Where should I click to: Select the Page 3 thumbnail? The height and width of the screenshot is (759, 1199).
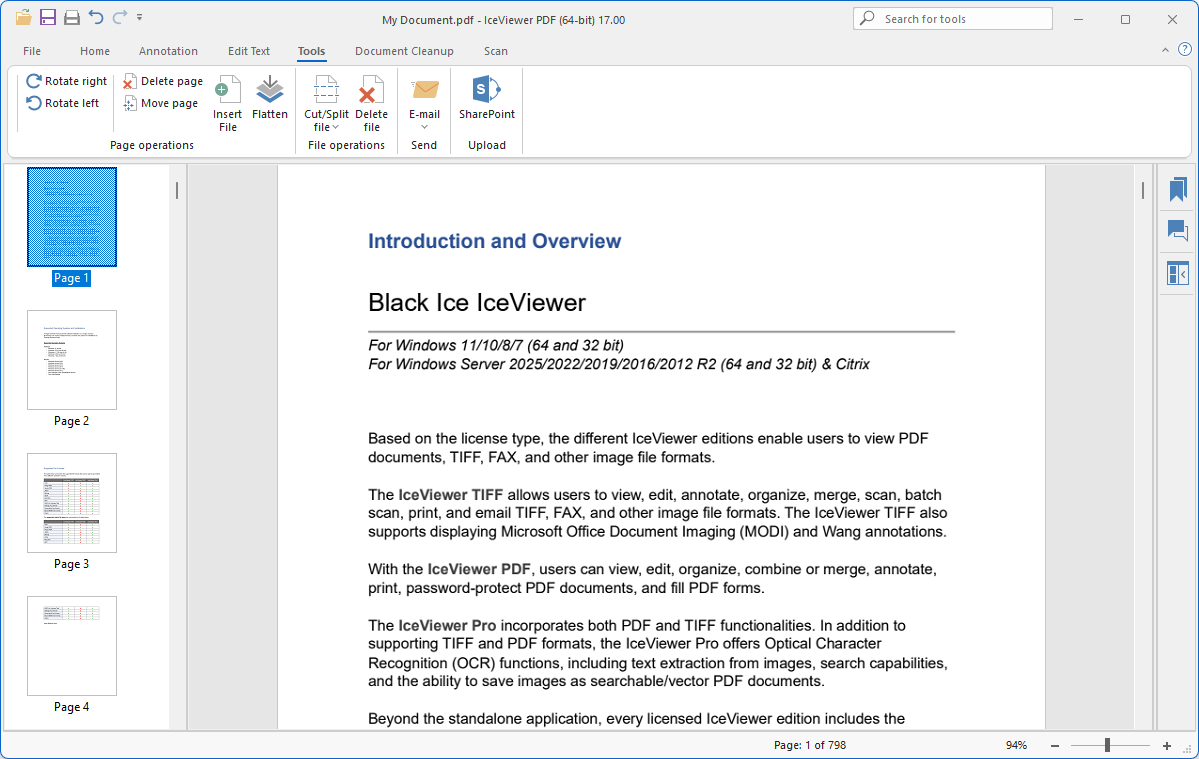point(72,503)
